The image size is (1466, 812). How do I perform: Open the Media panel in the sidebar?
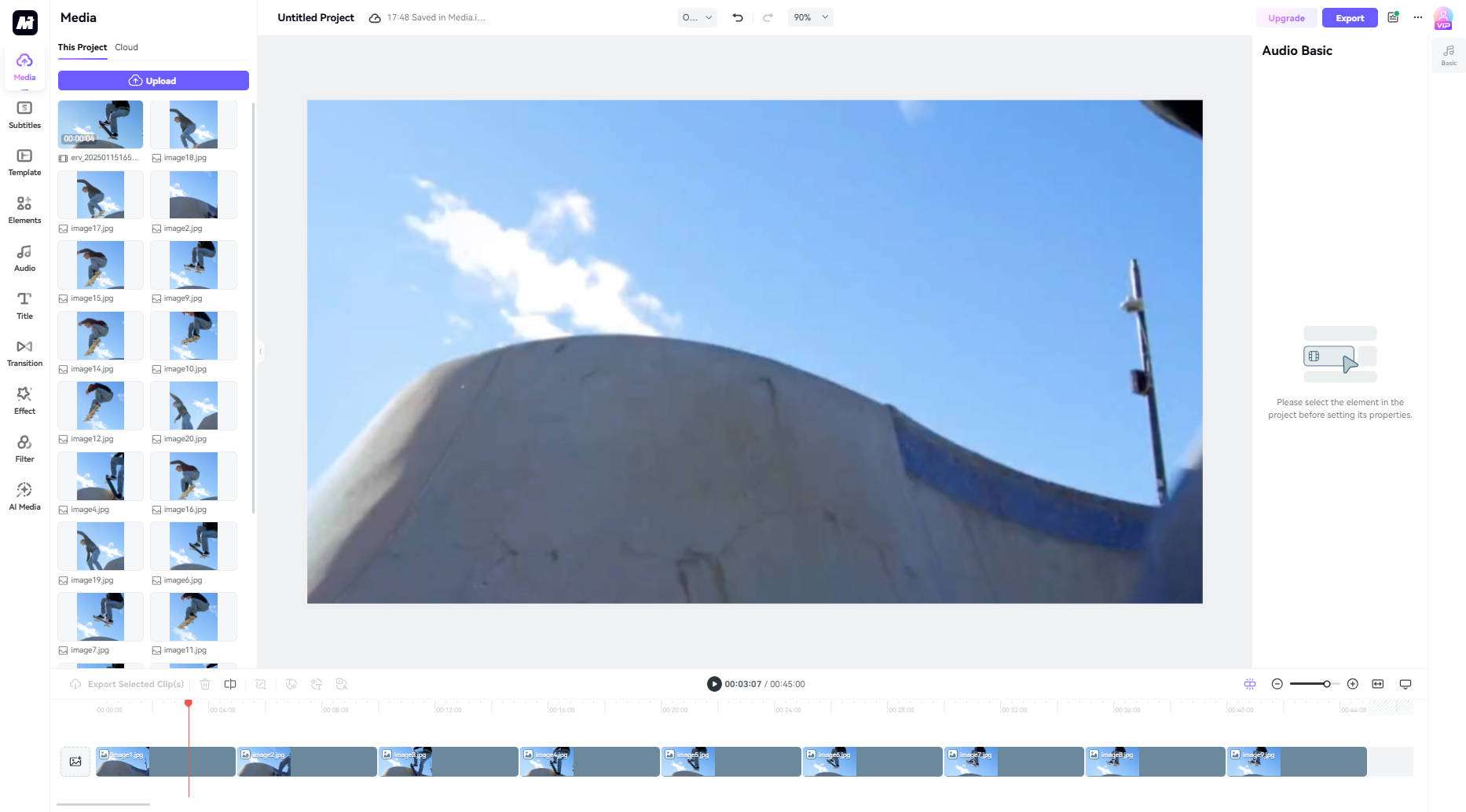tap(24, 67)
